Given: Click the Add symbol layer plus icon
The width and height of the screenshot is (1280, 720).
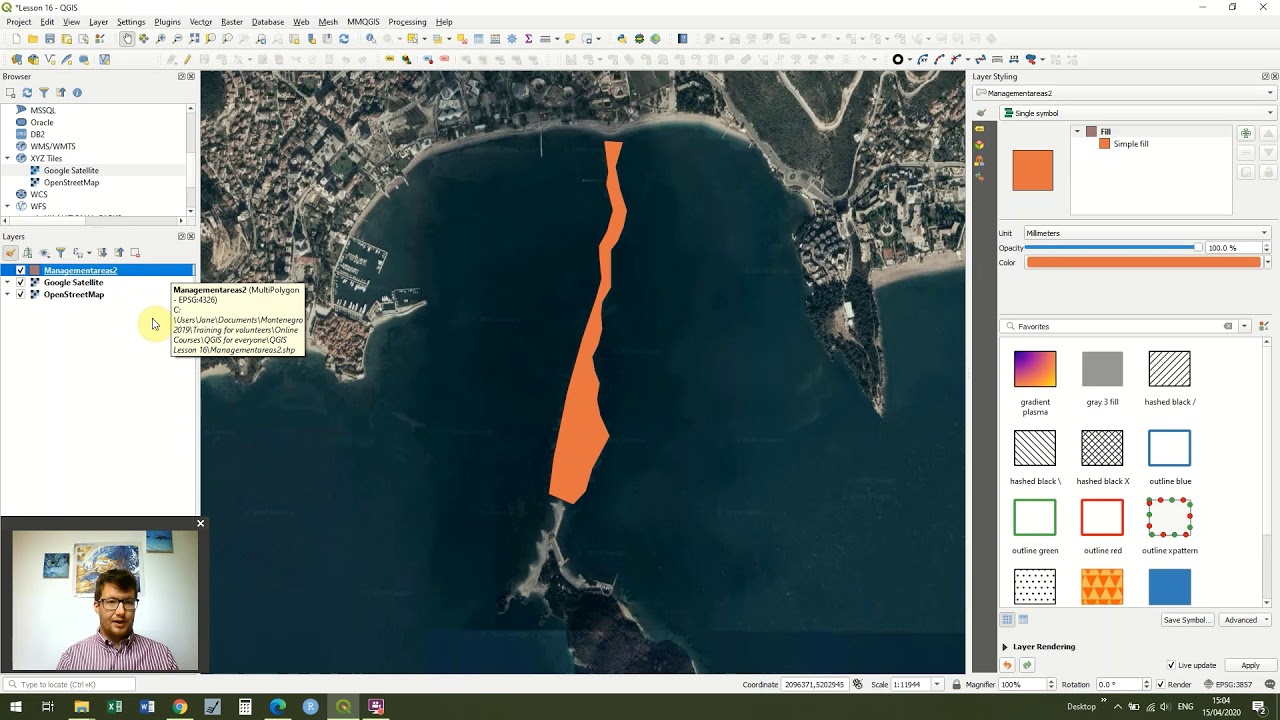Looking at the screenshot, I should point(1246,133).
